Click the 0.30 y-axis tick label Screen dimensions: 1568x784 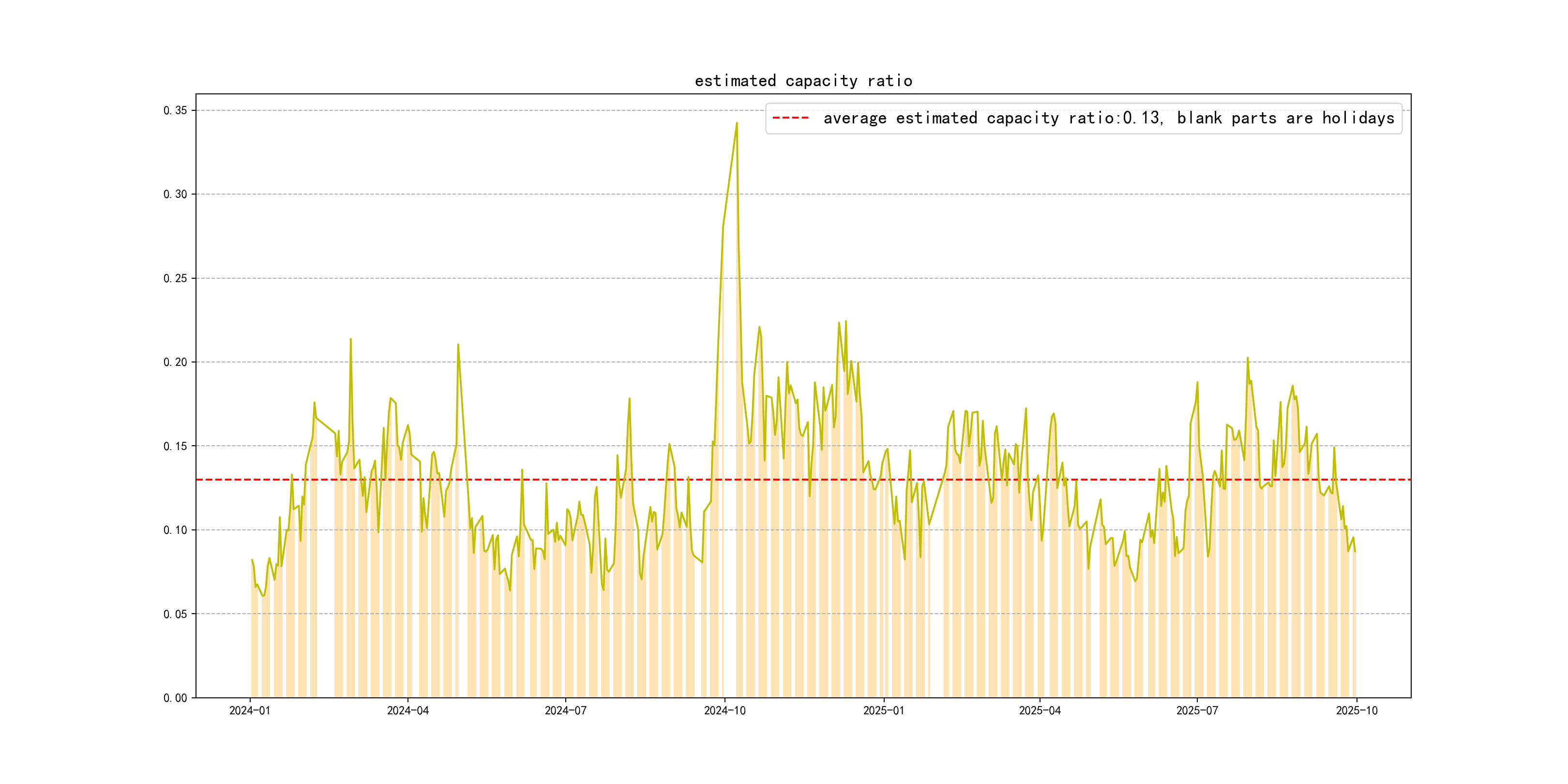[x=175, y=194]
